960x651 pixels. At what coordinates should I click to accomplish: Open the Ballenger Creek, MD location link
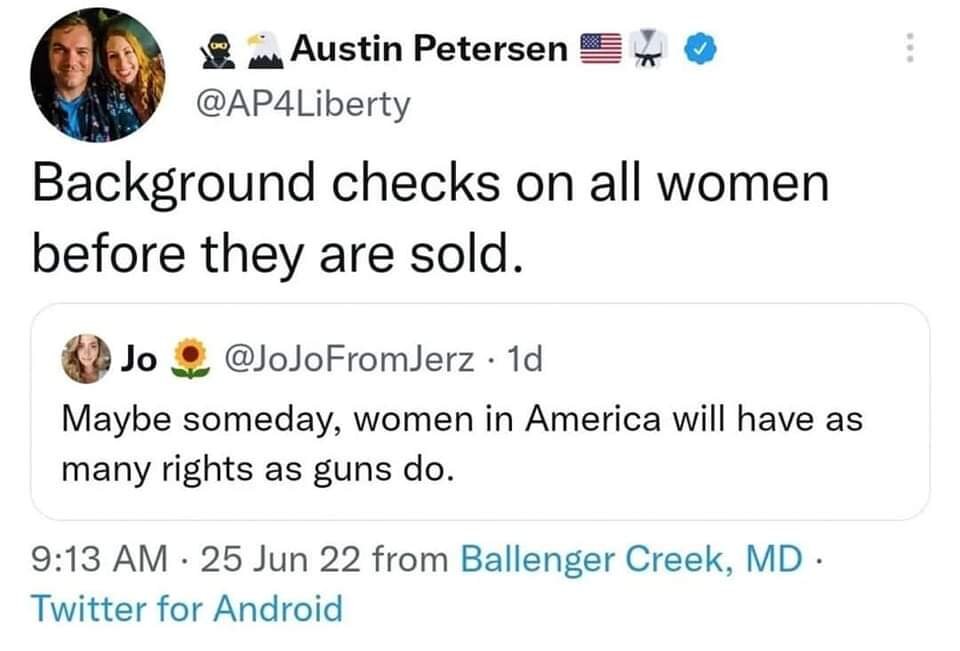point(630,560)
